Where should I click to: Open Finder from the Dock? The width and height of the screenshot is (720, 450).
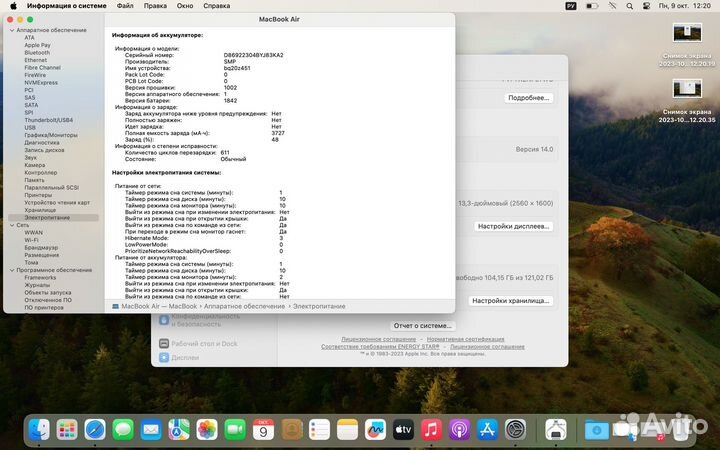(x=39, y=430)
